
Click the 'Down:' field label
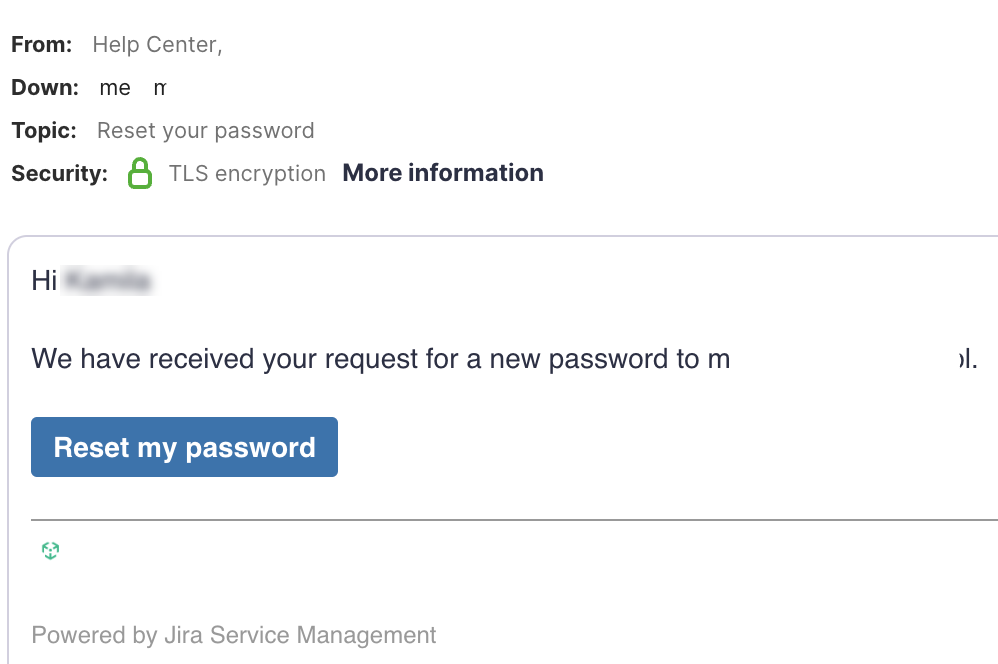coord(45,88)
